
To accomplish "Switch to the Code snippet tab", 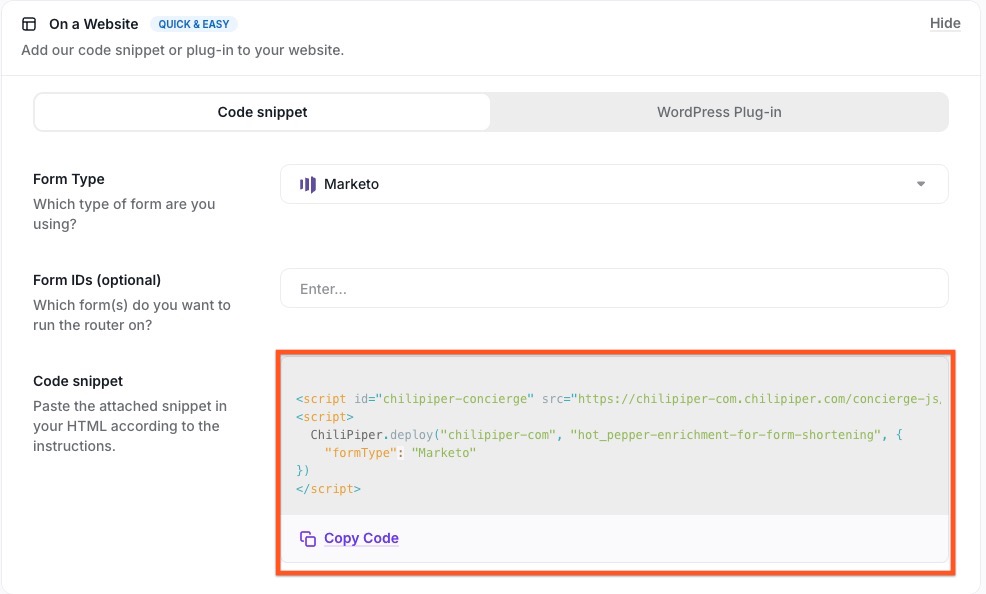I will pyautogui.click(x=262, y=112).
